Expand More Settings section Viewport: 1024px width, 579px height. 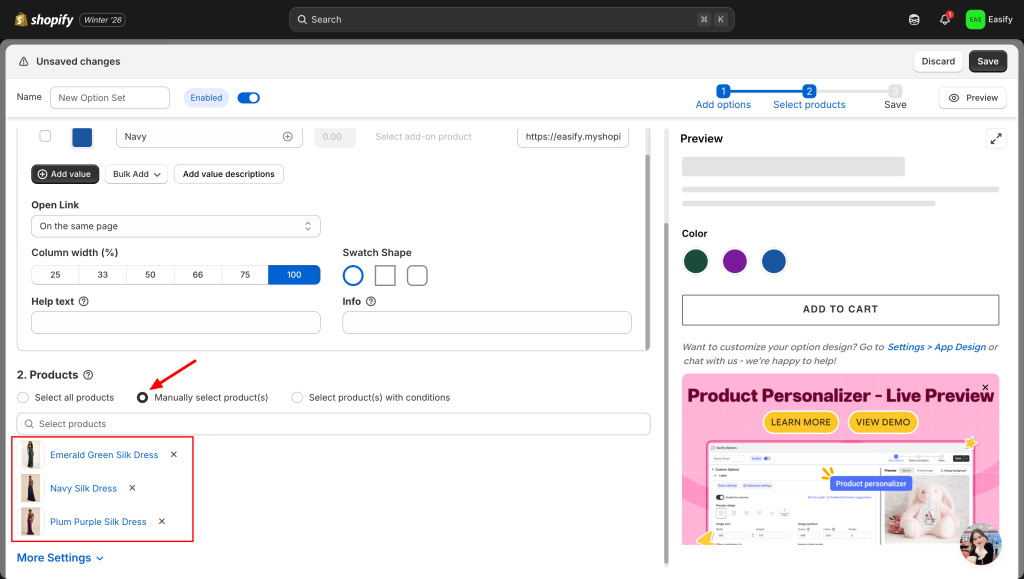tap(60, 558)
